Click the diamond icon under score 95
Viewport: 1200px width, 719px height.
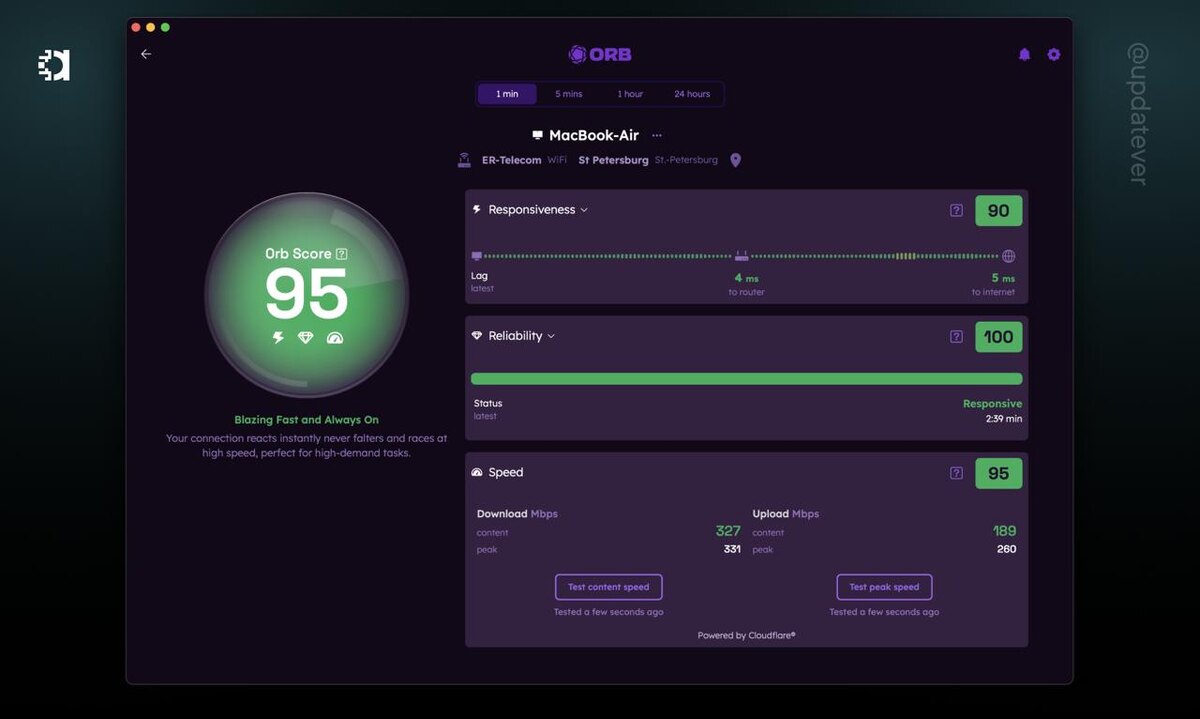tap(306, 338)
